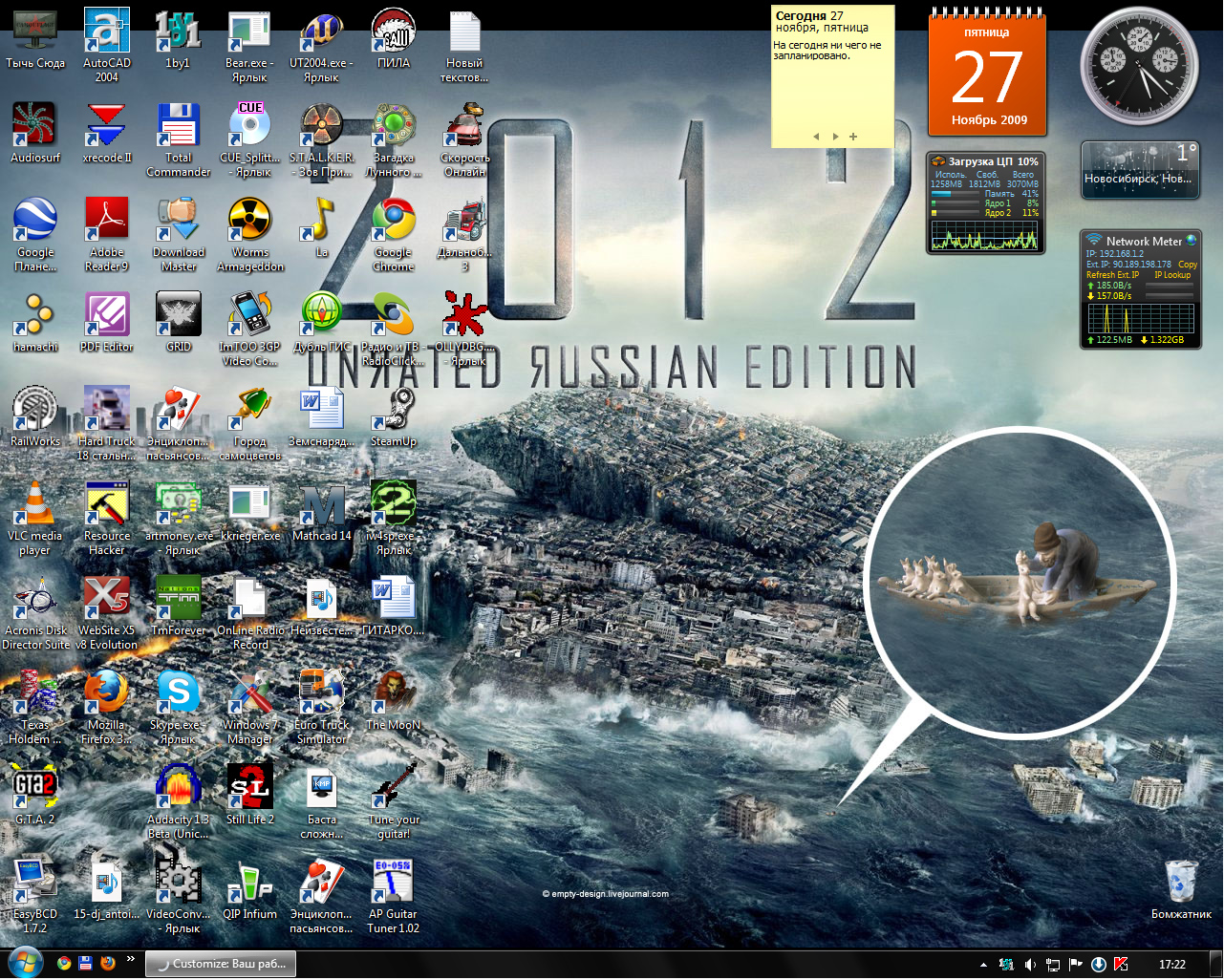Launch the Audiosurf desktop icon
This screenshot has height=980, width=1224.
[x=35, y=133]
